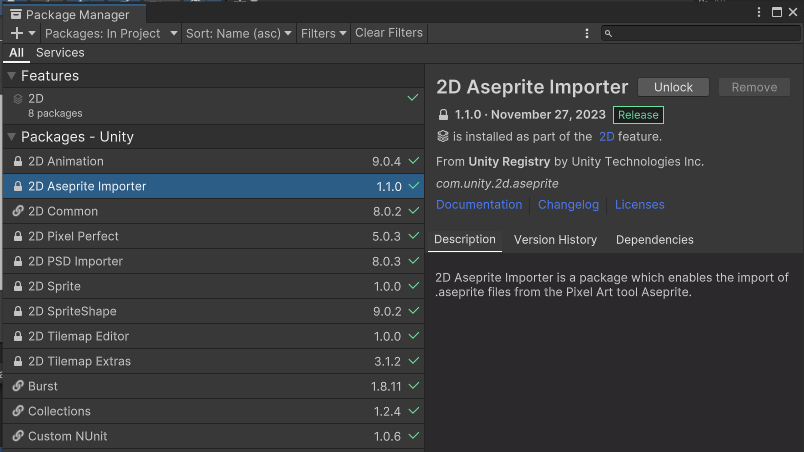Screen dimensions: 804x452
Task: Open the Changelog link
Action: tap(568, 205)
